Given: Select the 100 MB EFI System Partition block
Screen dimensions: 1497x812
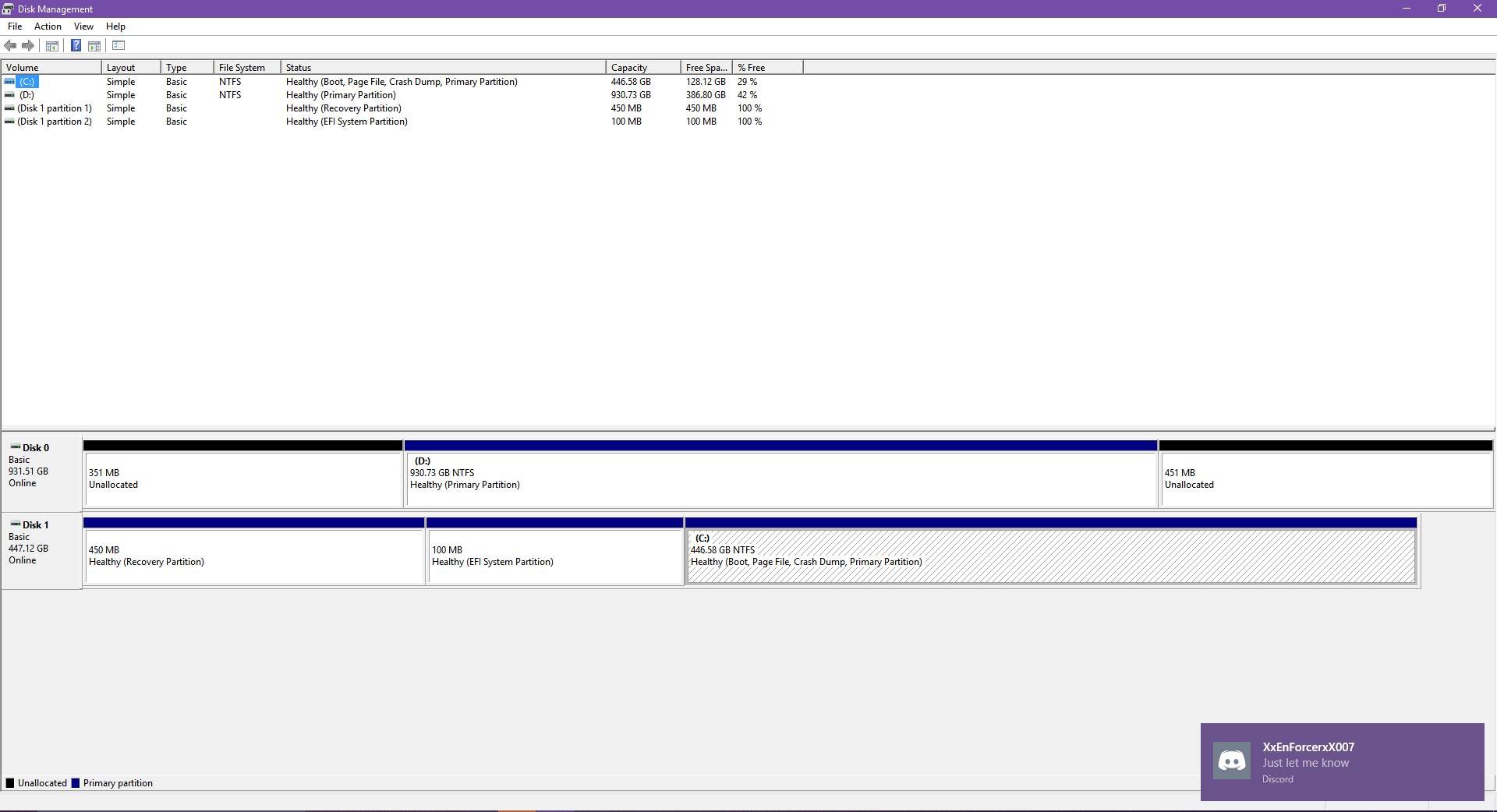Looking at the screenshot, I should [x=554, y=551].
